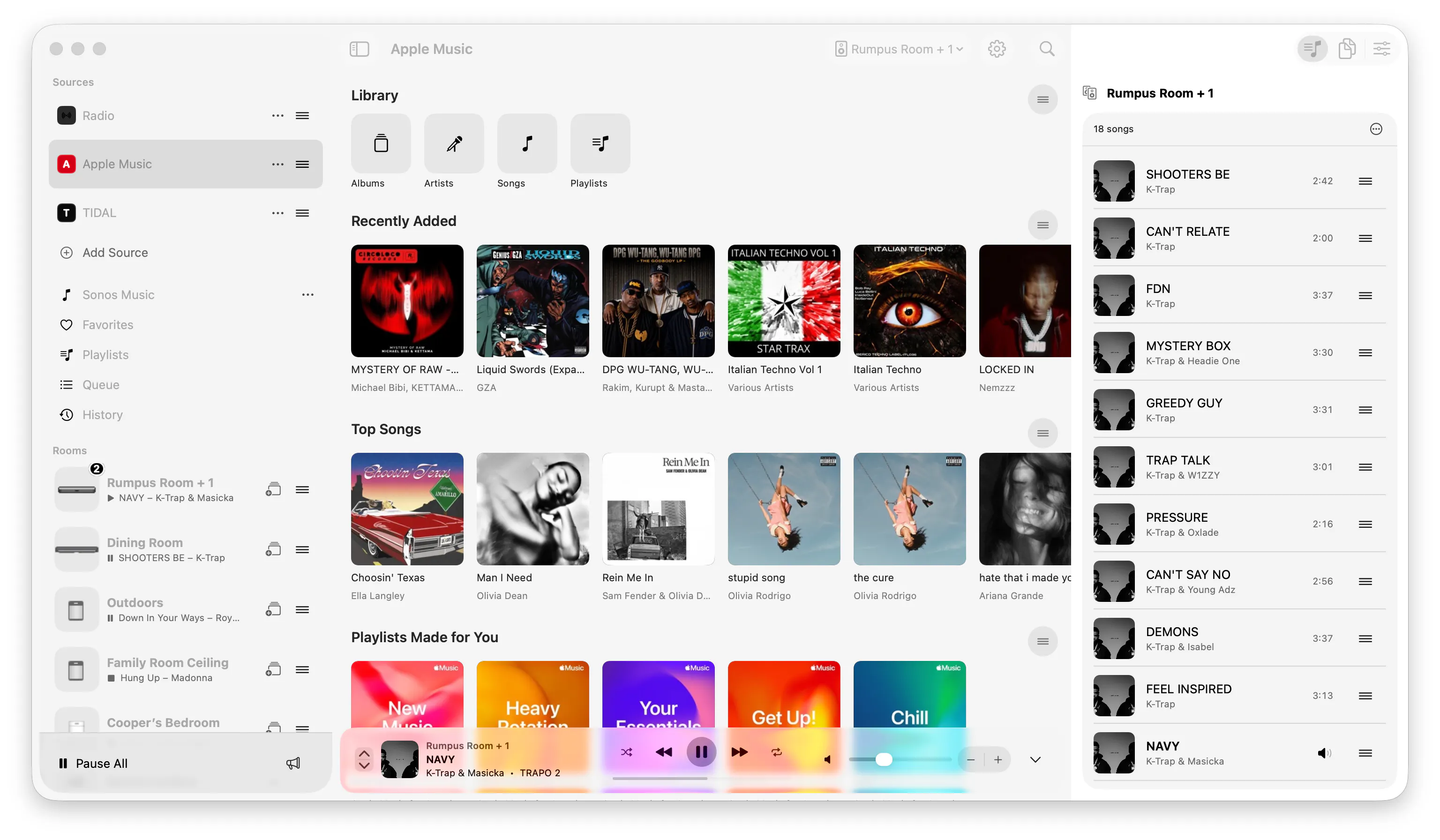Viewport: 1440px width, 840px height.
Task: Open TIDAL source more options dots
Action: click(x=277, y=212)
